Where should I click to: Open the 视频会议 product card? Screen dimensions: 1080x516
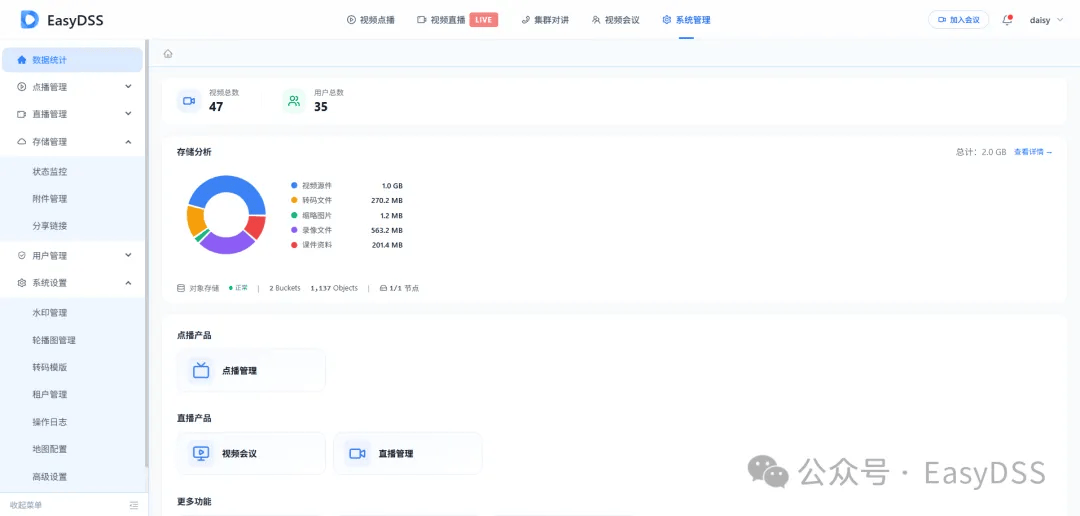[x=251, y=453]
